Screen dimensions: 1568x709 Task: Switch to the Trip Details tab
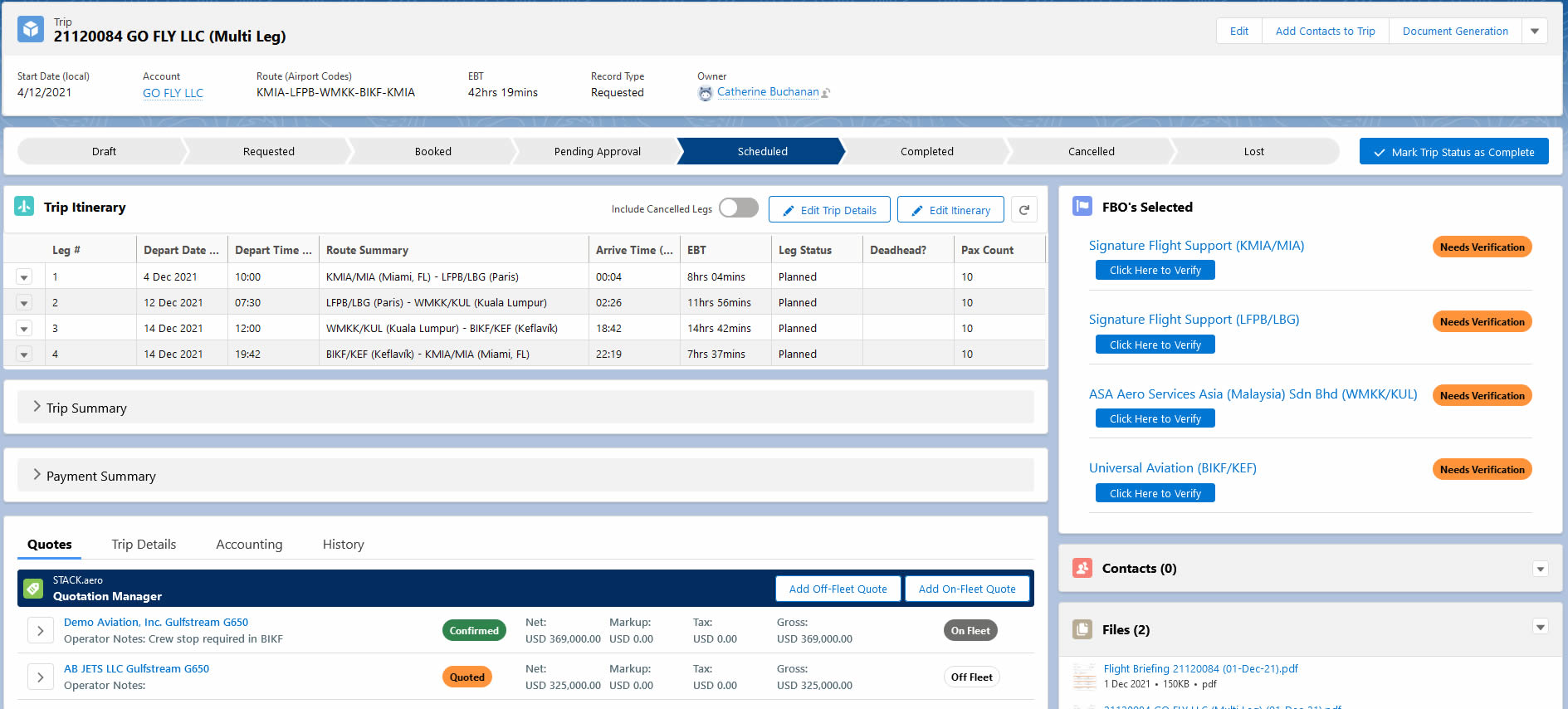(144, 545)
